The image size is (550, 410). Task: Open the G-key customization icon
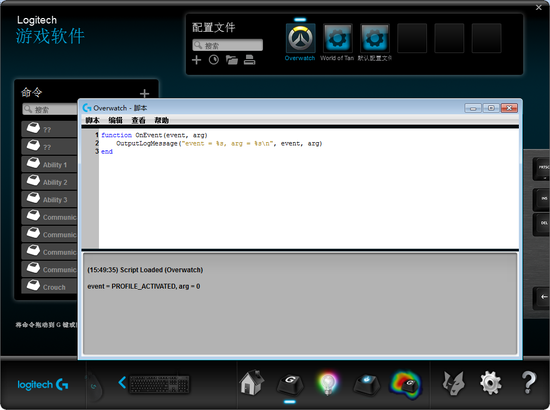pyautogui.click(x=290, y=384)
